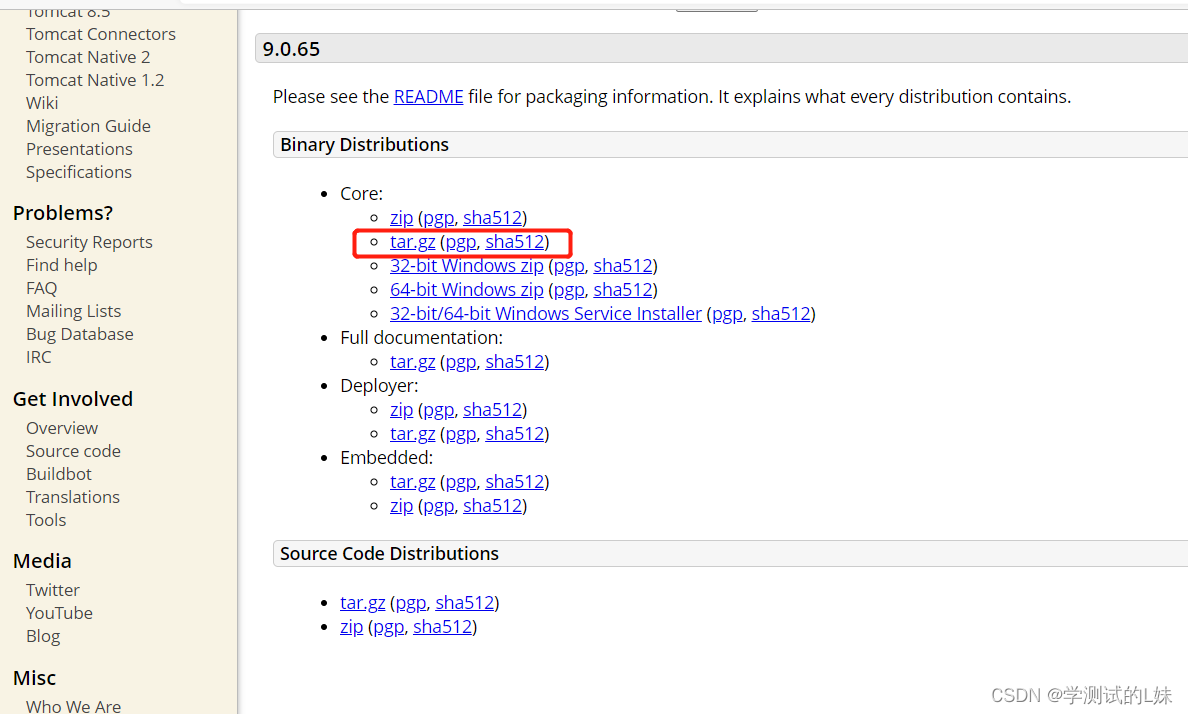Image resolution: width=1188 pixels, height=714 pixels.
Task: Open pgp for Source Code tar.gz
Action: coord(411,603)
